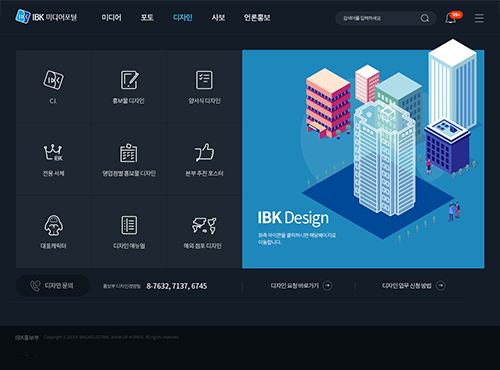Viewport: 500px width, 370px height.
Task: Click the footer copyright notice
Action: (111, 337)
